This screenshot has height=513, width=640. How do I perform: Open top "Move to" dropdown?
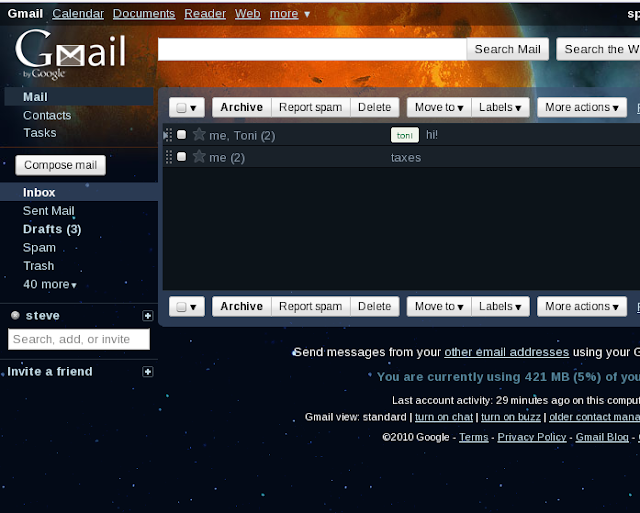pyautogui.click(x=439, y=107)
